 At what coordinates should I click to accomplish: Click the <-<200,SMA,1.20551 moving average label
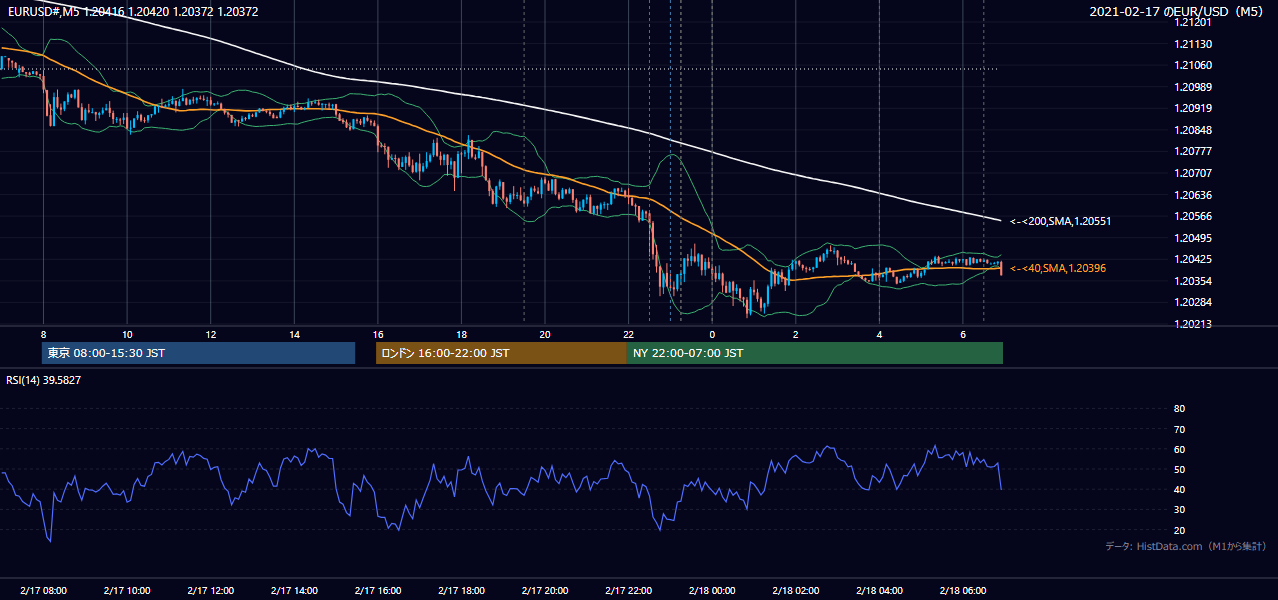(1060, 221)
